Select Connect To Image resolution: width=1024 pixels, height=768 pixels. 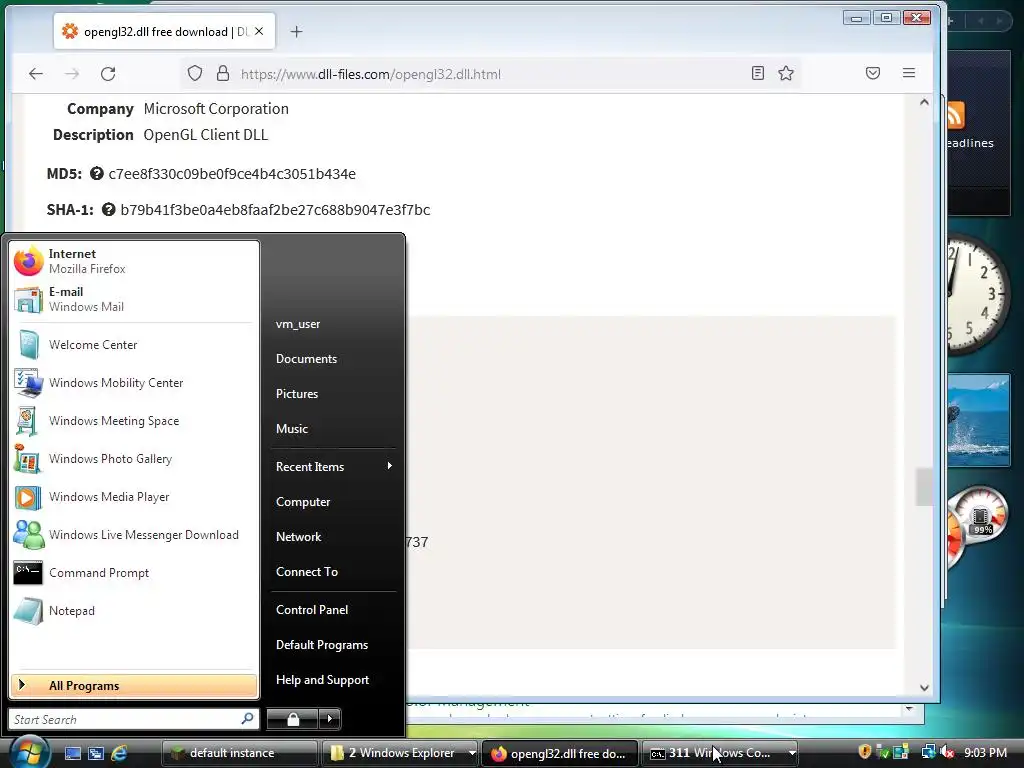tap(307, 571)
